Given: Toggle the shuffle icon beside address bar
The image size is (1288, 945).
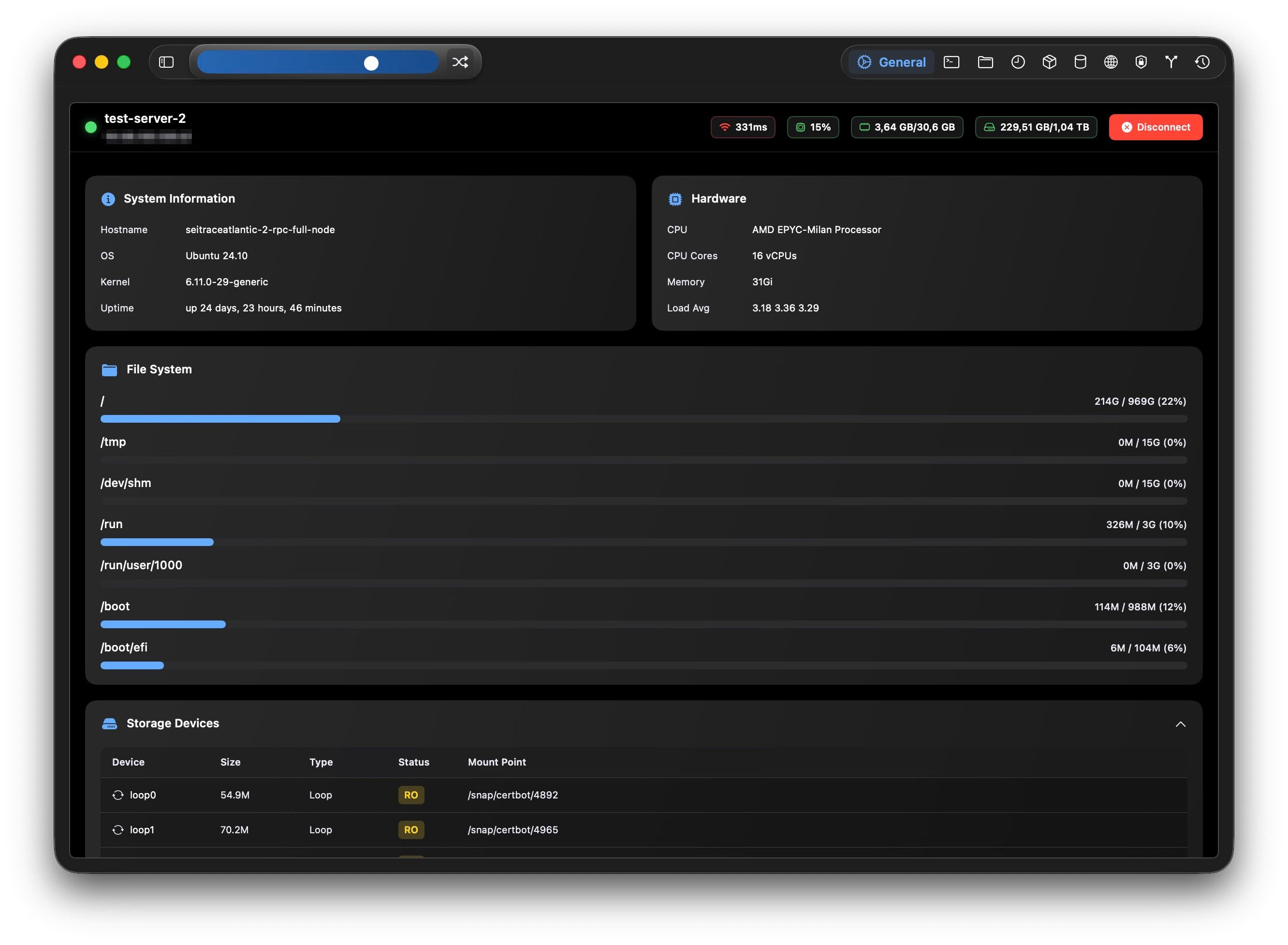Looking at the screenshot, I should point(460,62).
